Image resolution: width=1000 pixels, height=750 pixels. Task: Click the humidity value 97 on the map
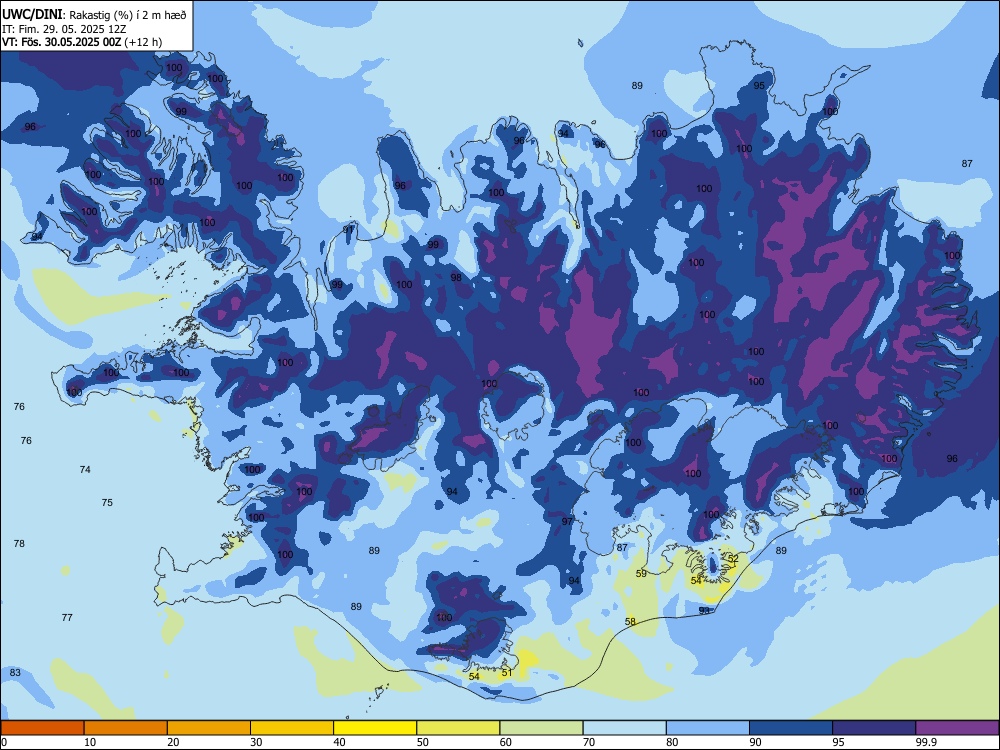(567, 521)
